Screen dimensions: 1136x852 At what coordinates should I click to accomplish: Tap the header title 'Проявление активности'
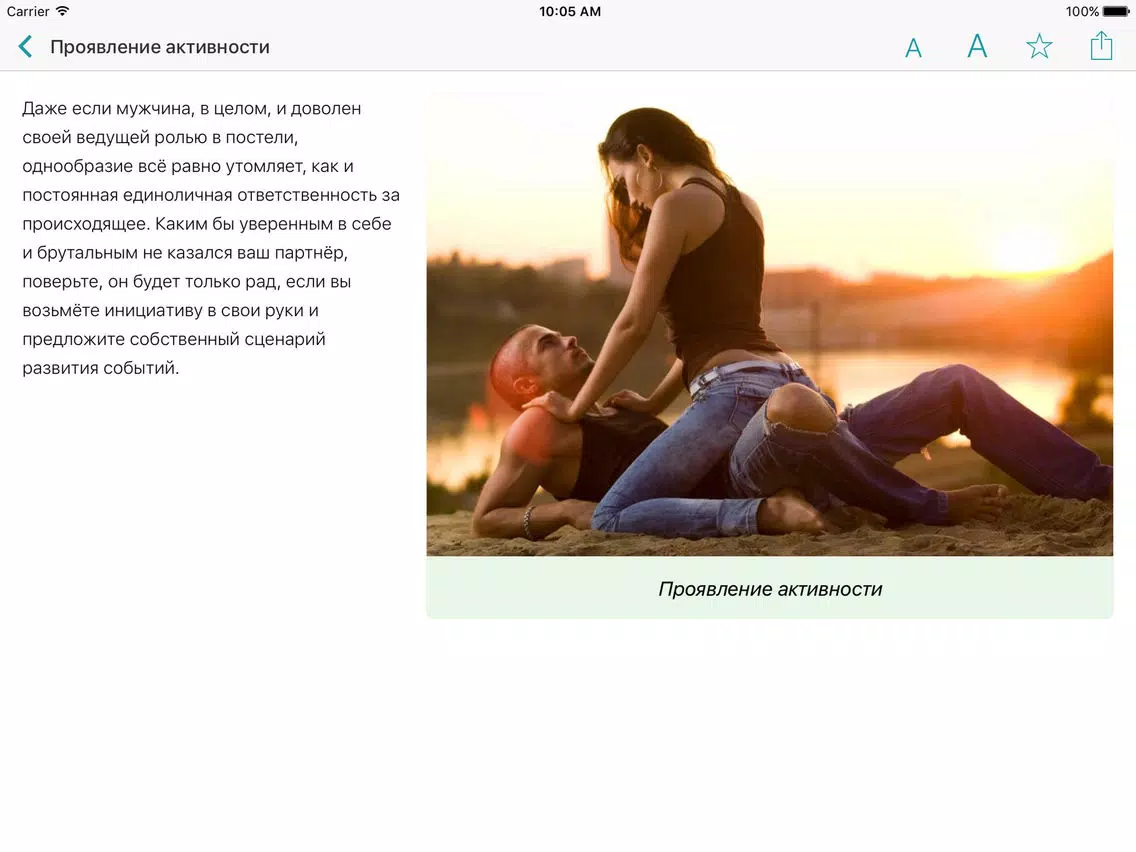pos(160,47)
